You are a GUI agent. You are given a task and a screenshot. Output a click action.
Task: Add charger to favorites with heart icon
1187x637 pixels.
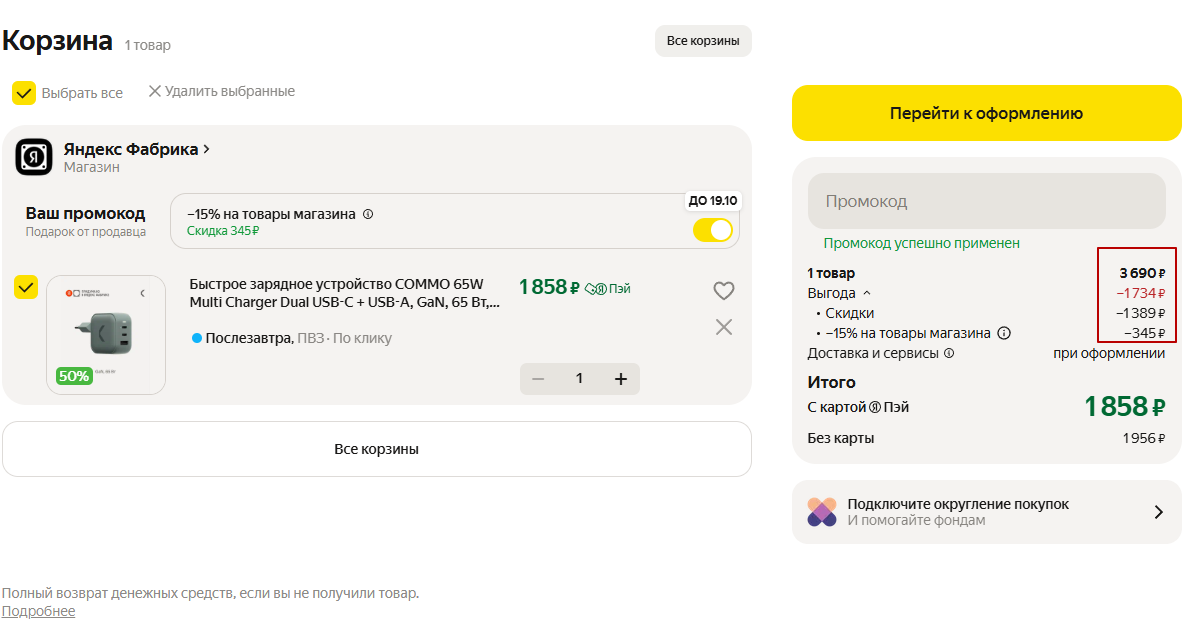[724, 291]
